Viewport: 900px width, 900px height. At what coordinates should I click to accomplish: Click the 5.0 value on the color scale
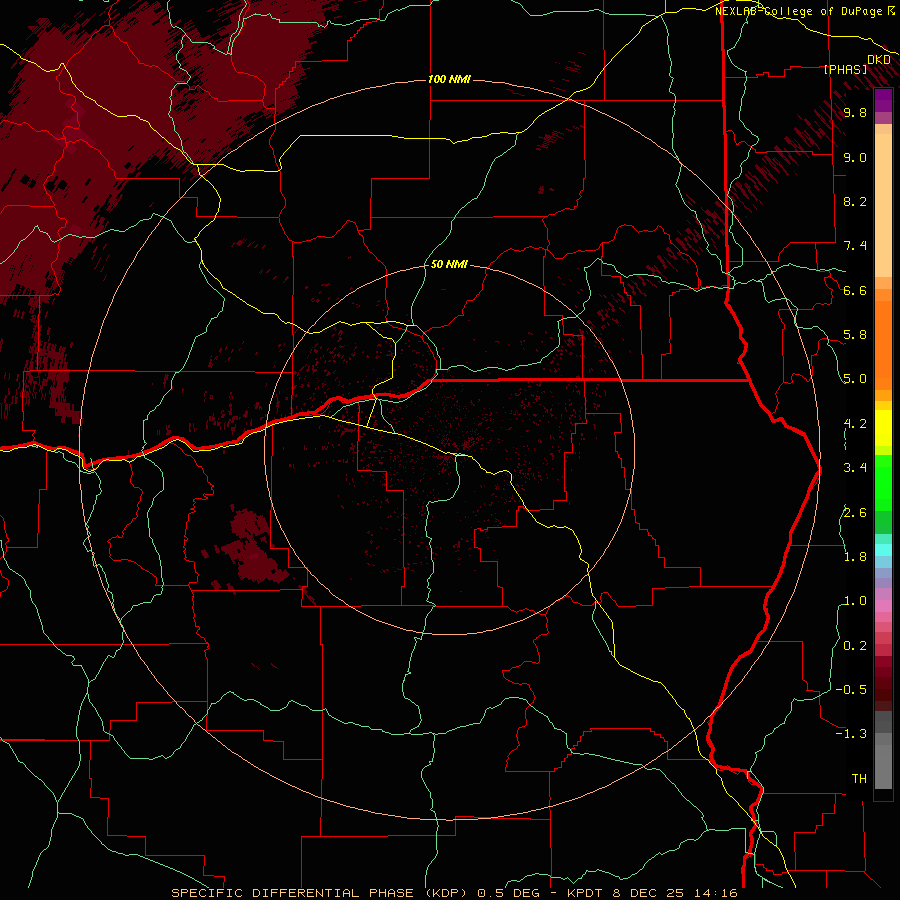[x=855, y=379]
